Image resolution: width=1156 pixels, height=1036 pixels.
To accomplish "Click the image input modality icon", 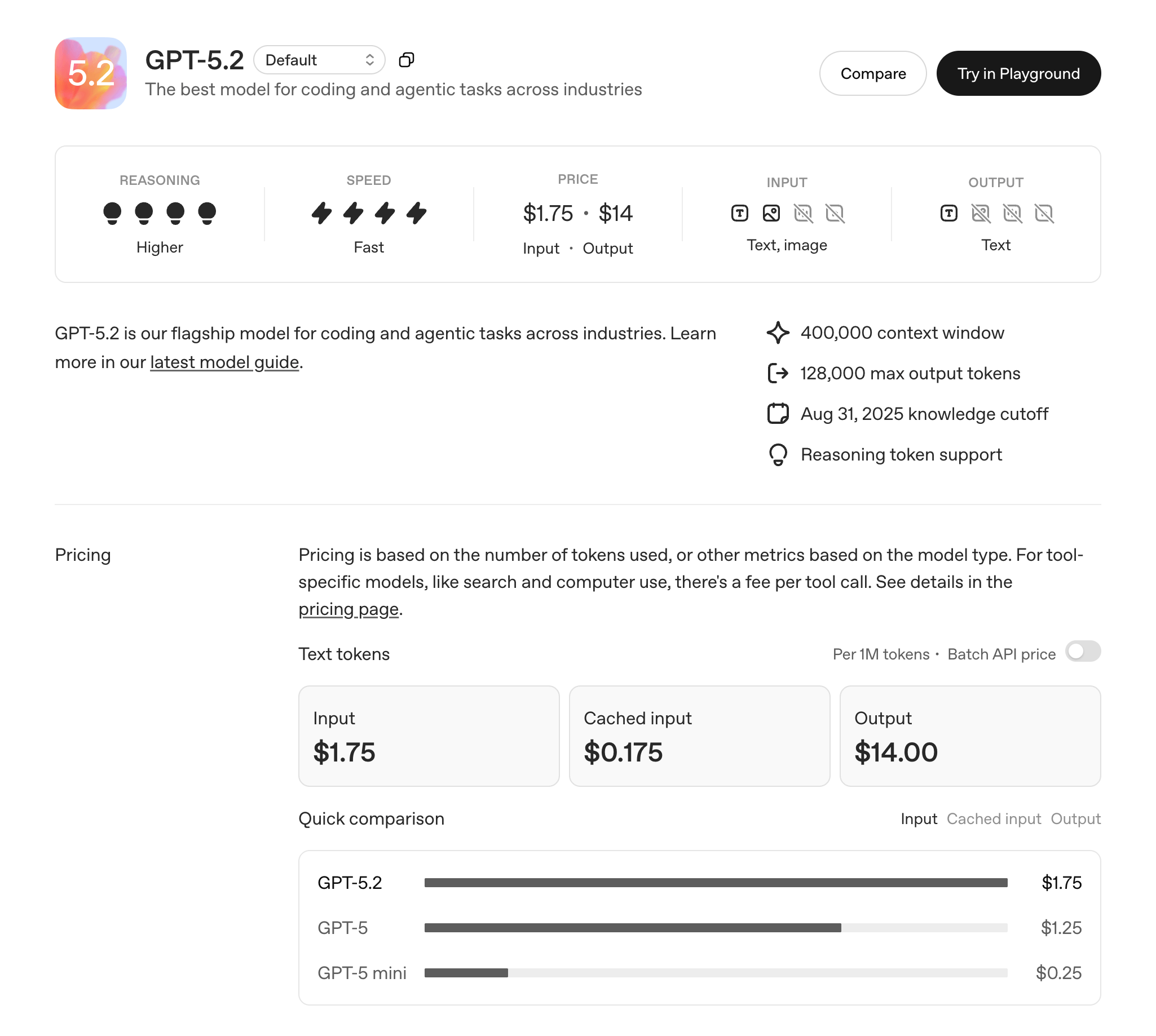I will pyautogui.click(x=771, y=214).
